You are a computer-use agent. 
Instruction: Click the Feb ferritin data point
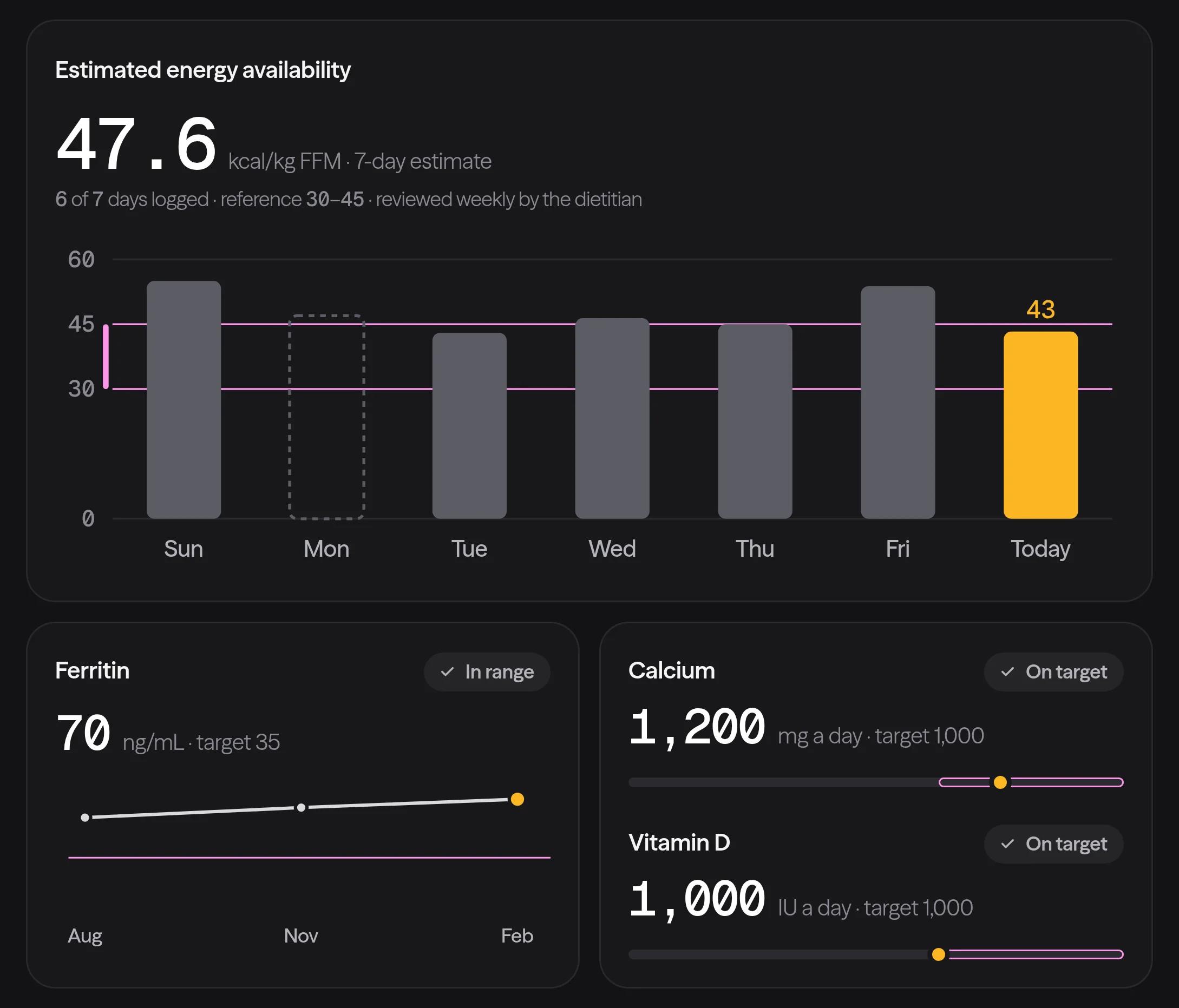(518, 799)
